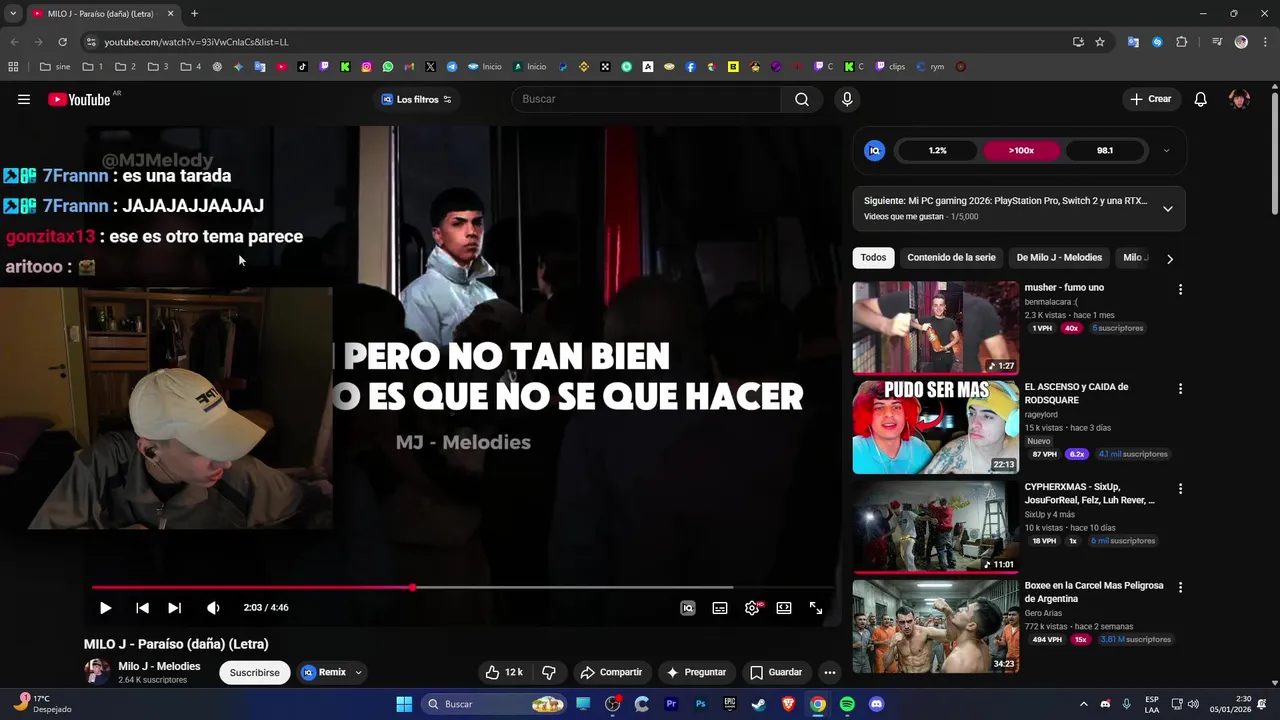Reload the browser page

62,42
